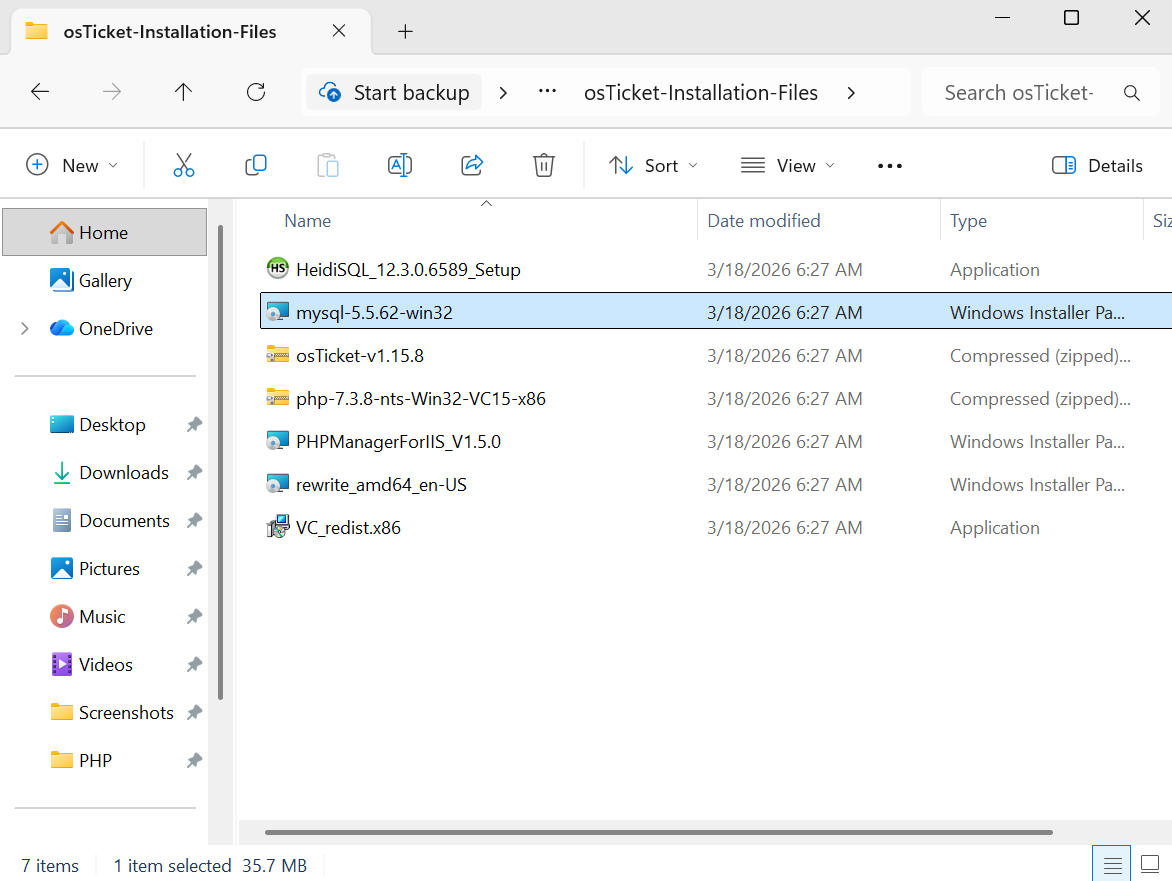Open Desktop in the navigation pane

click(x=112, y=424)
